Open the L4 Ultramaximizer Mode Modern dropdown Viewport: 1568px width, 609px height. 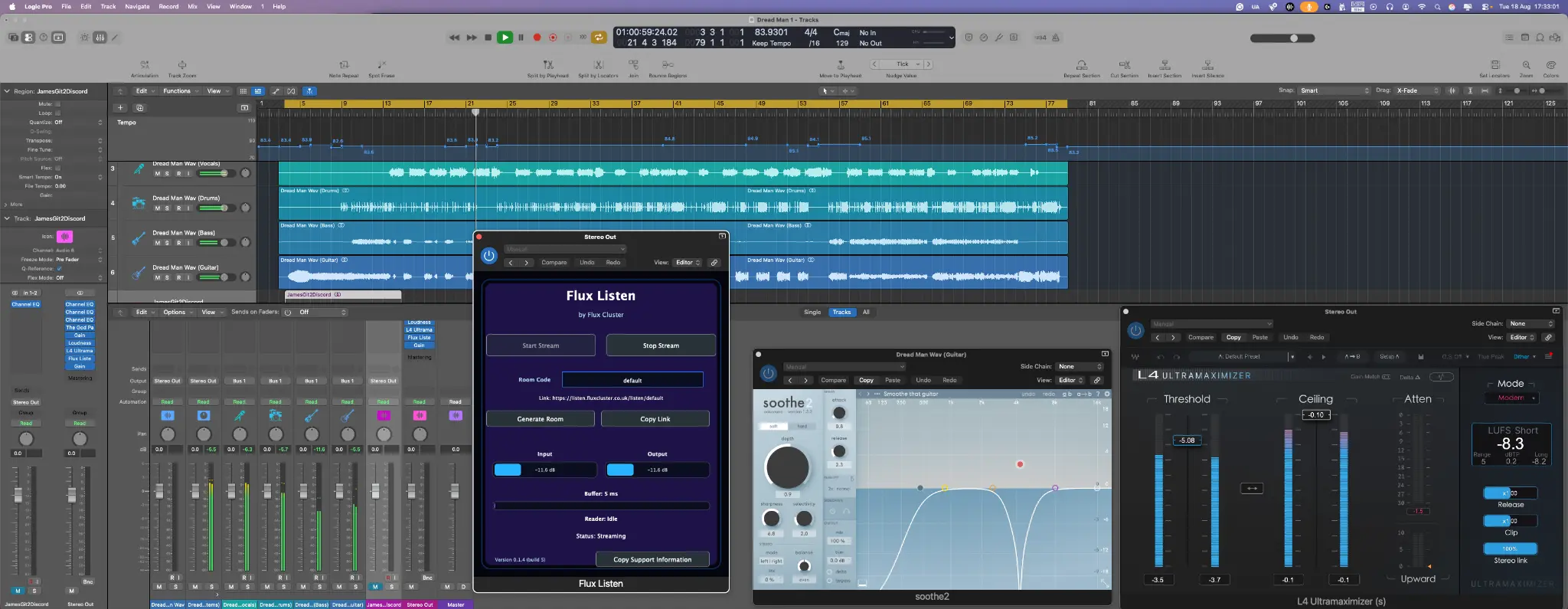pyautogui.click(x=1512, y=398)
